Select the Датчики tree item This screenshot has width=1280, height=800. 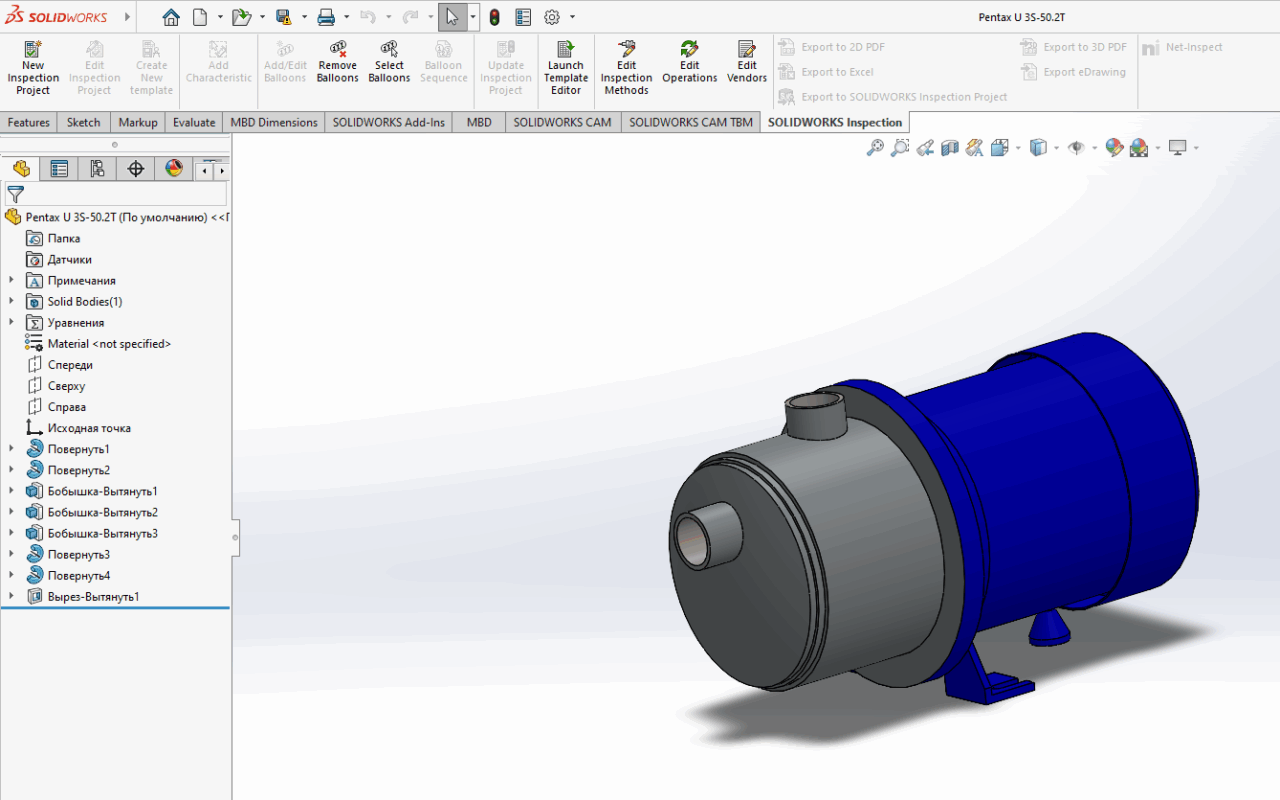click(70, 259)
